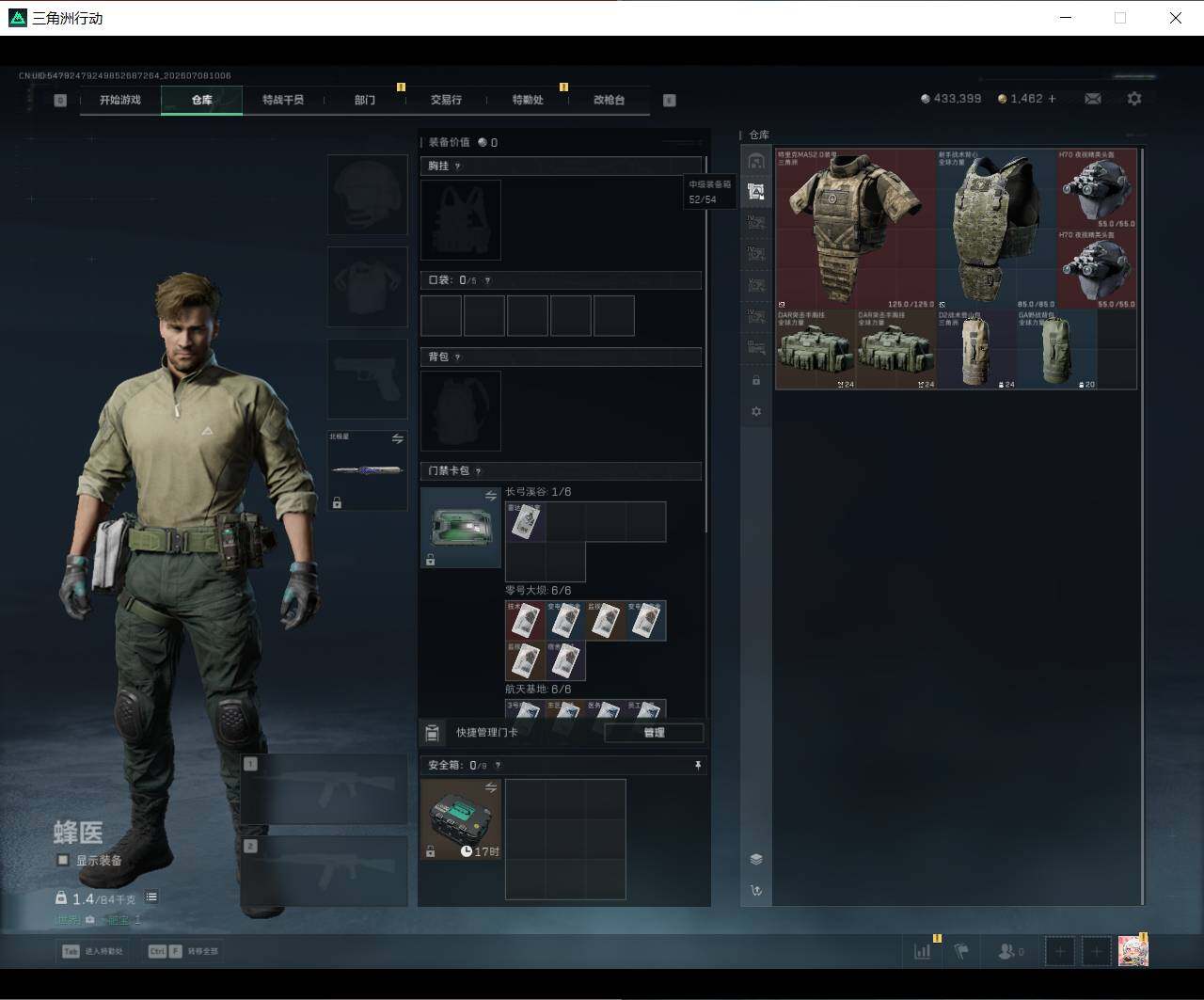
Task: Open the 特勤处 tab
Action: point(528,100)
